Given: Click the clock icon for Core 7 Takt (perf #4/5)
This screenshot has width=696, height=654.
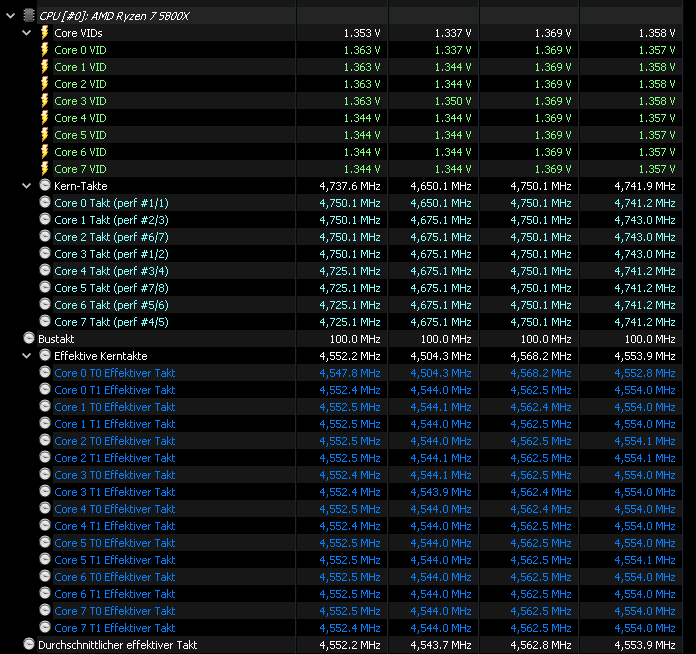Looking at the screenshot, I should (45, 321).
